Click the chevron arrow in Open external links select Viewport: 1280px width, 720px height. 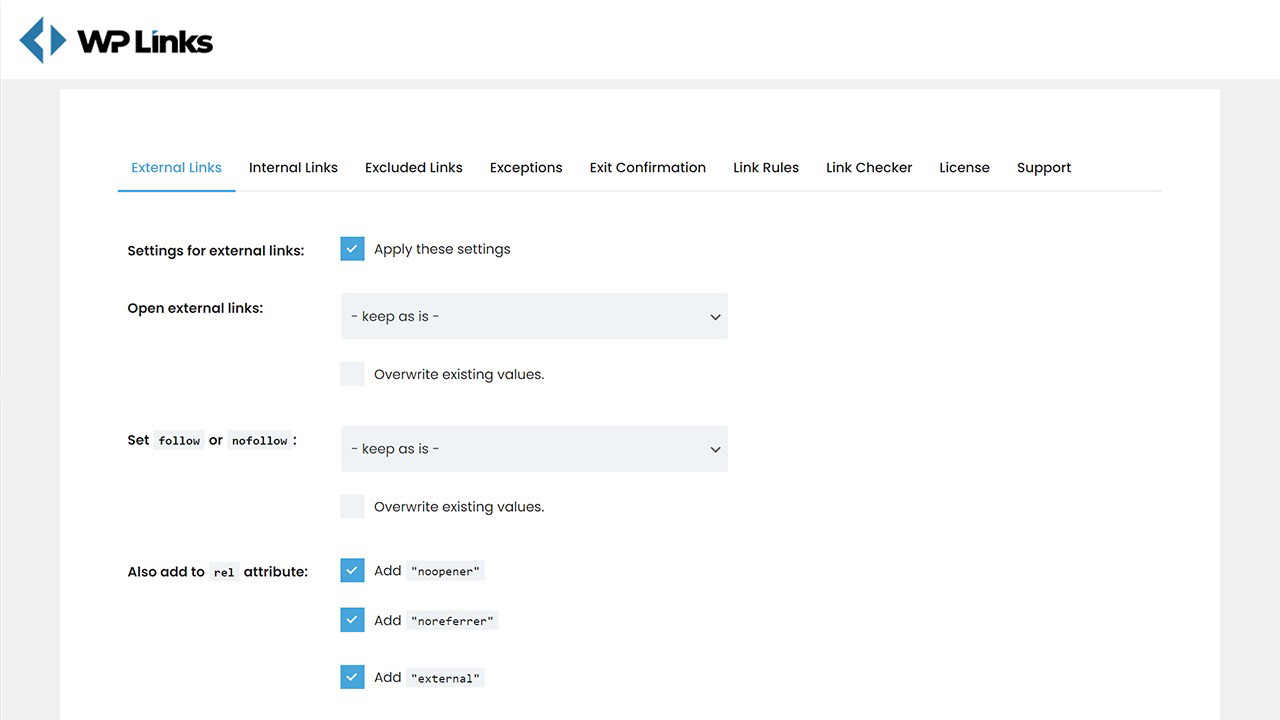pos(715,317)
